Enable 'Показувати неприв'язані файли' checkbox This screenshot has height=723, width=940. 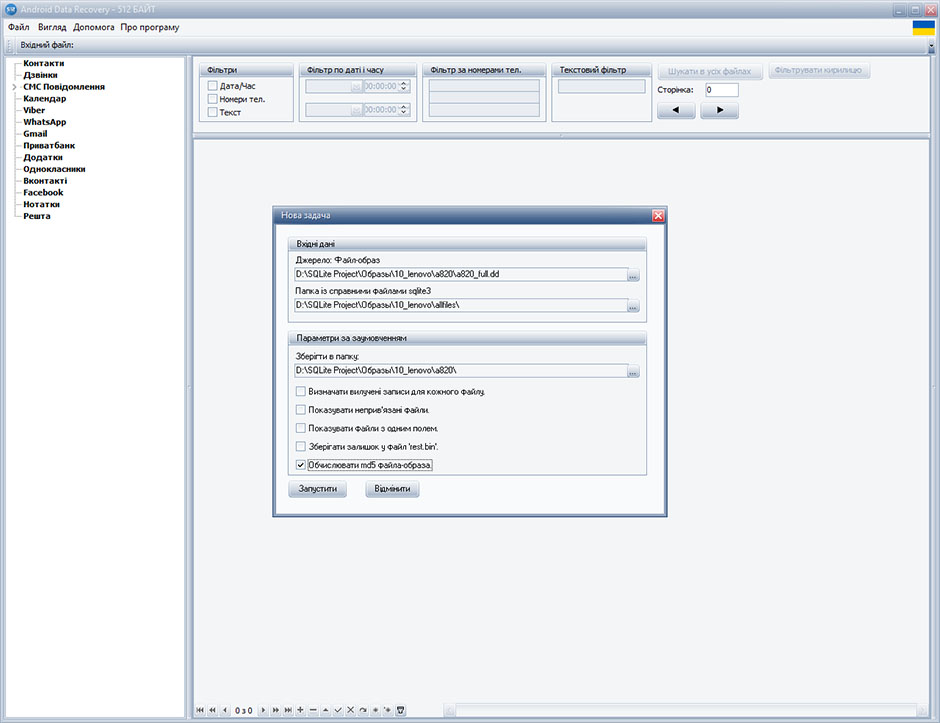(x=302, y=410)
